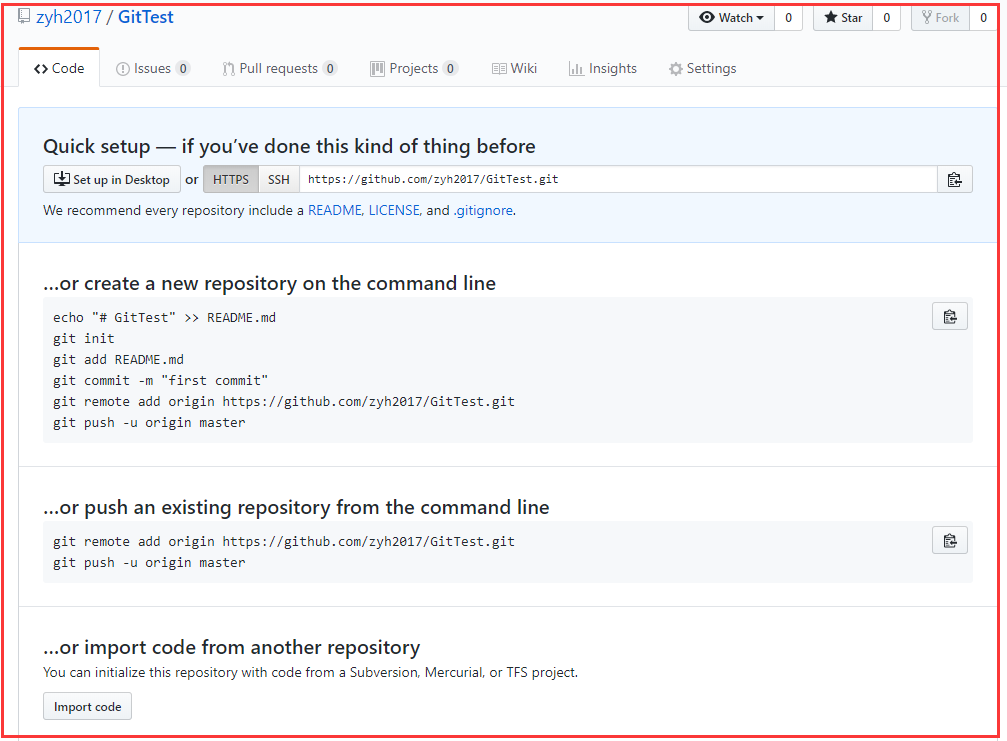Viewport: 1007px width, 741px height.
Task: Click the watcher count next to Watch
Action: [788, 18]
